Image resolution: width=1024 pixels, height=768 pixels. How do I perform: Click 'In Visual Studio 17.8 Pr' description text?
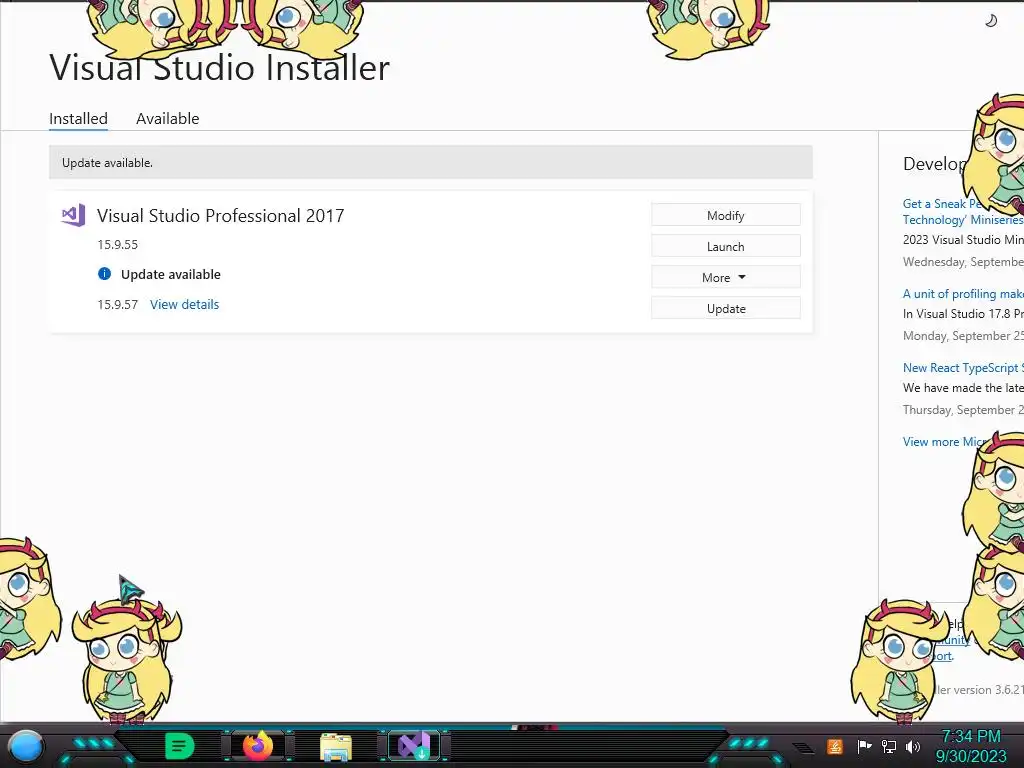point(963,313)
